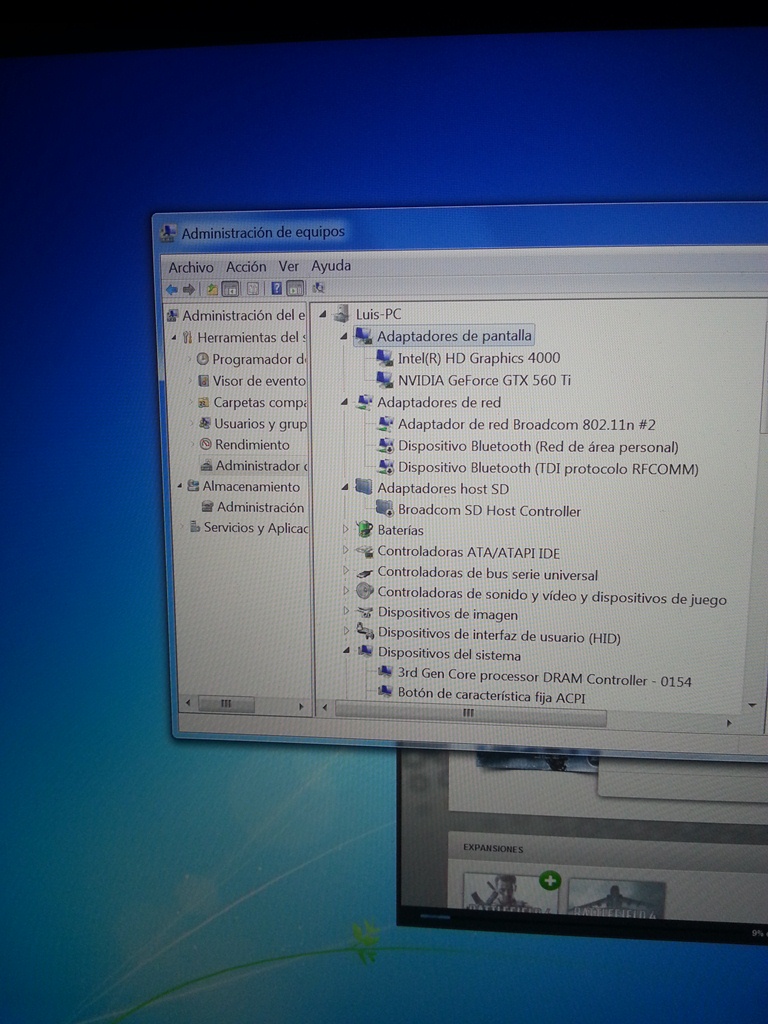Collapse the Luis-PC root node
The width and height of the screenshot is (768, 1024).
click(x=323, y=315)
